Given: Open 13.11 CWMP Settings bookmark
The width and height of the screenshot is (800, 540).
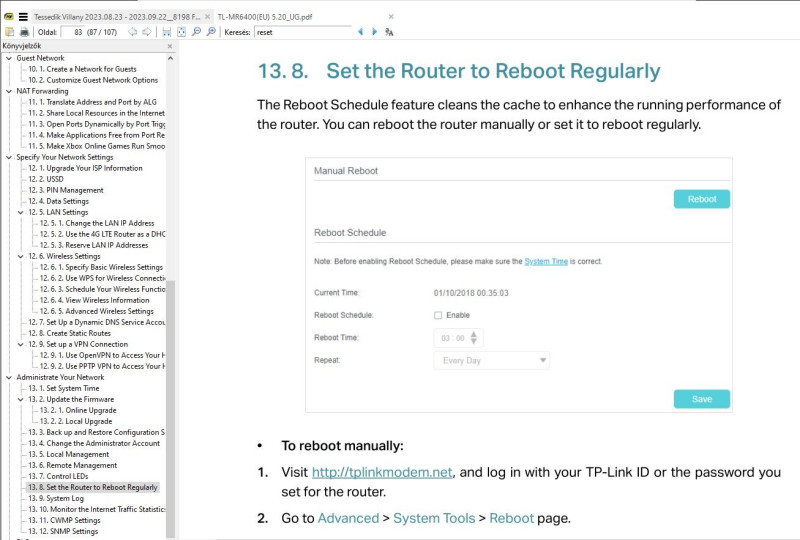Looking at the screenshot, I should click(64, 521).
